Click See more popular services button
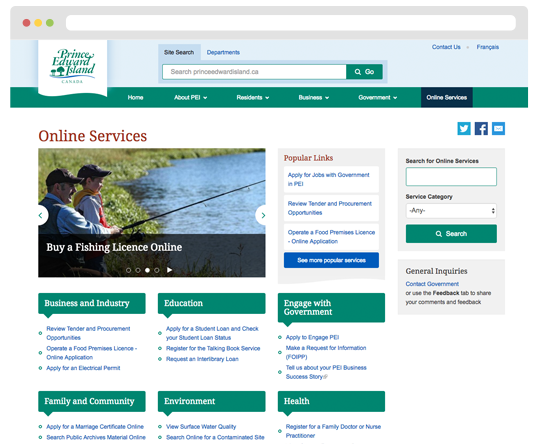This screenshot has height=444, width=537. click(331, 260)
